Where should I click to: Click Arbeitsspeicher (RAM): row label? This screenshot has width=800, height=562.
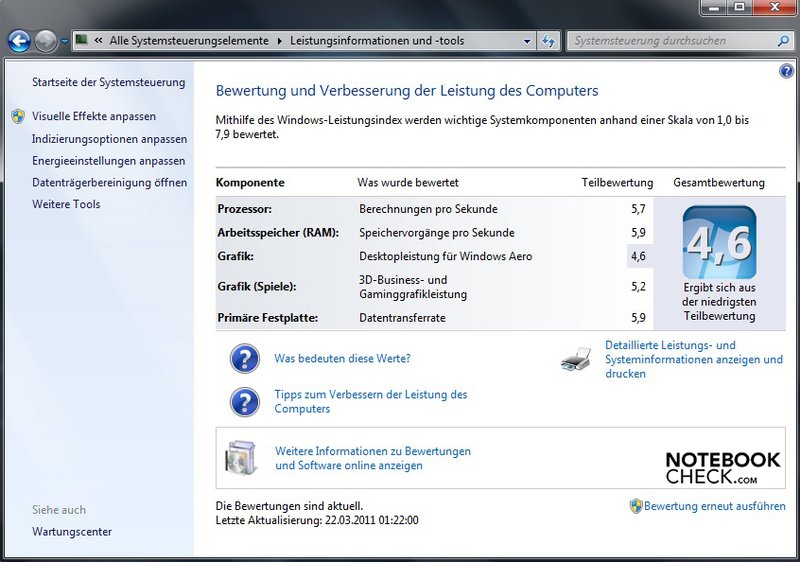pyautogui.click(x=278, y=233)
